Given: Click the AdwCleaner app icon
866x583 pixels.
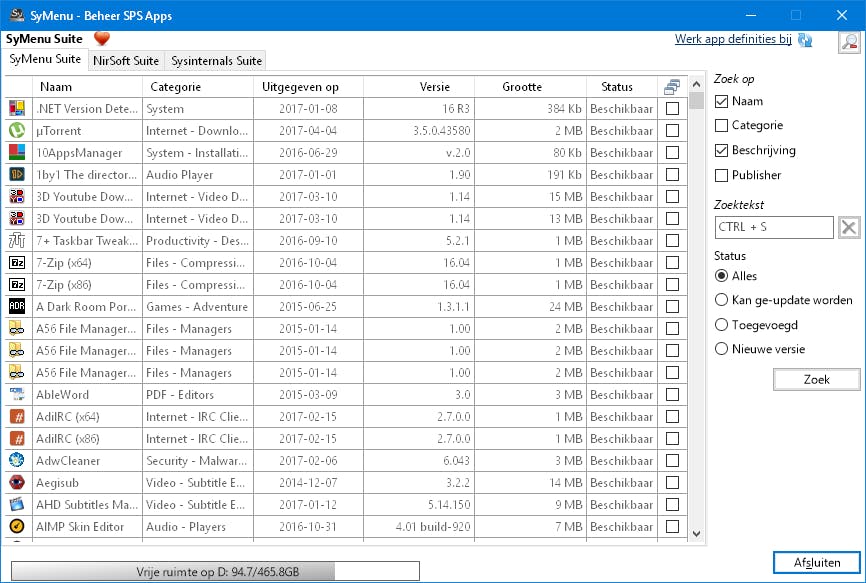Looking at the screenshot, I should pyautogui.click(x=17, y=460).
